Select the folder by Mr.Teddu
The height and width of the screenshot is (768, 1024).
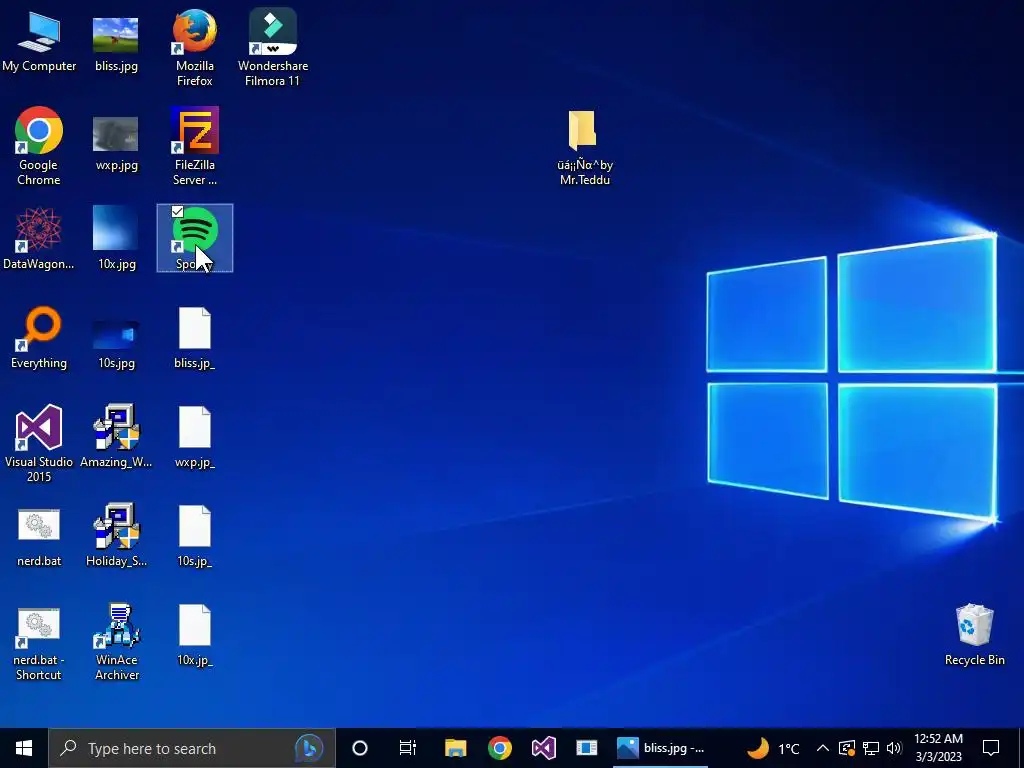point(584,148)
